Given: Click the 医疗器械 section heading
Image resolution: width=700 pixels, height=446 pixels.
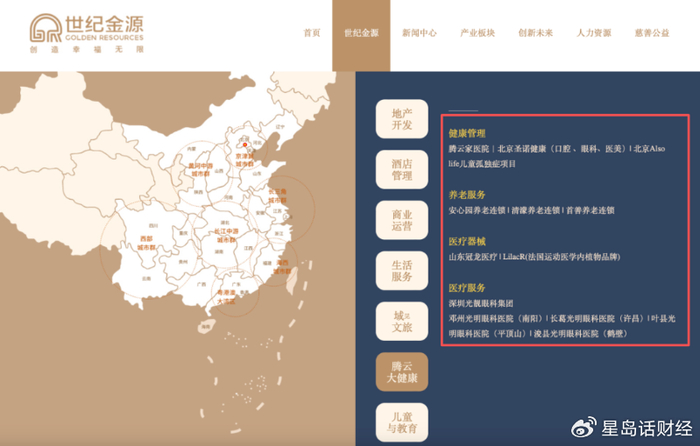Looking at the screenshot, I should (467, 242).
